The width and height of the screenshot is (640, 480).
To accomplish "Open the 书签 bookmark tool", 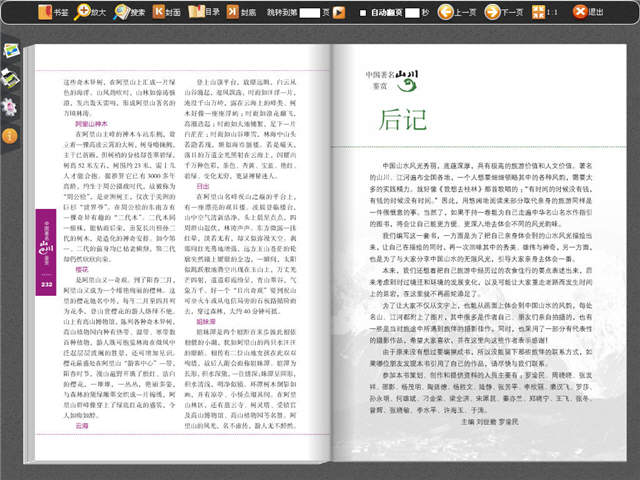I will [53, 12].
